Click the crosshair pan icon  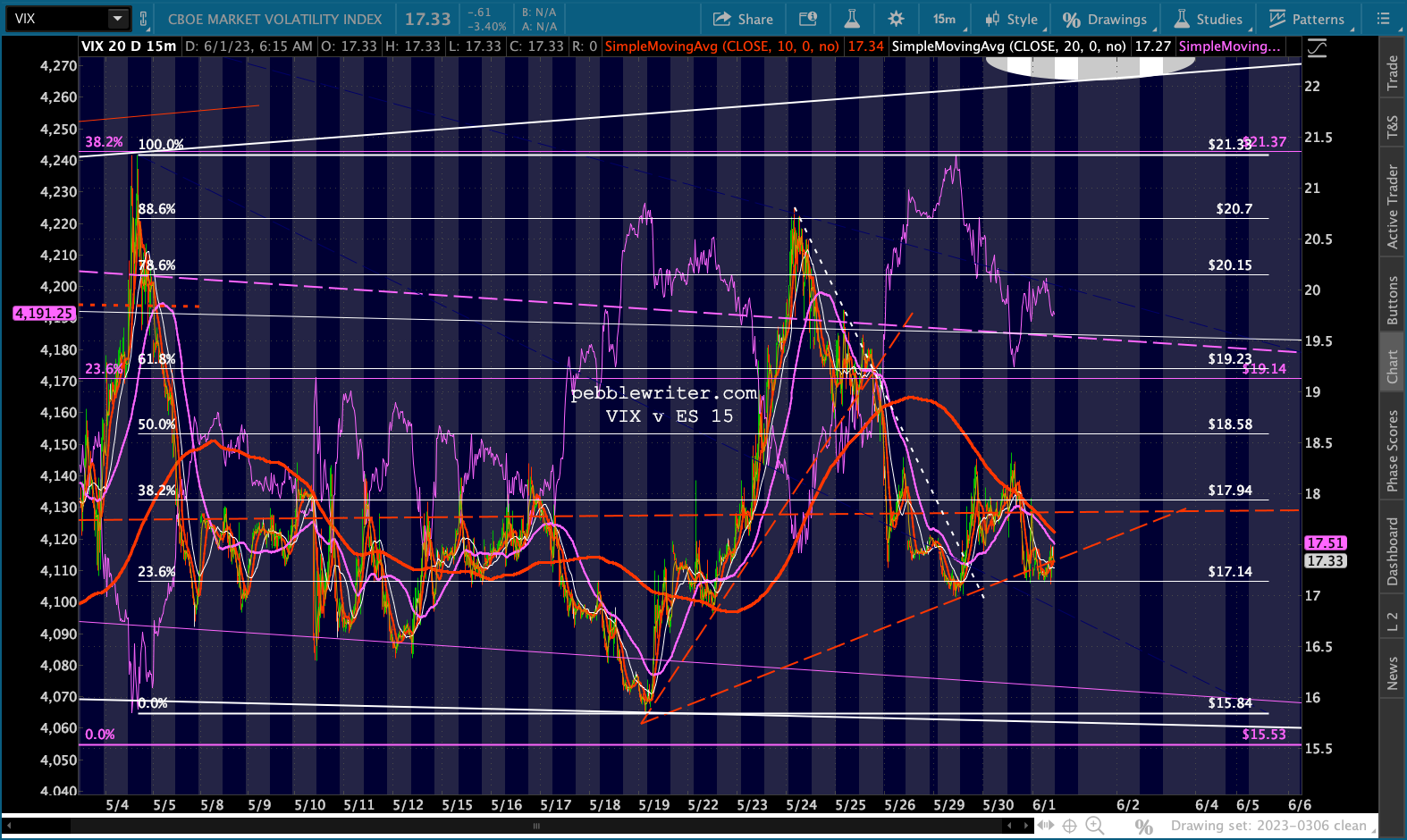pyautogui.click(x=1069, y=826)
